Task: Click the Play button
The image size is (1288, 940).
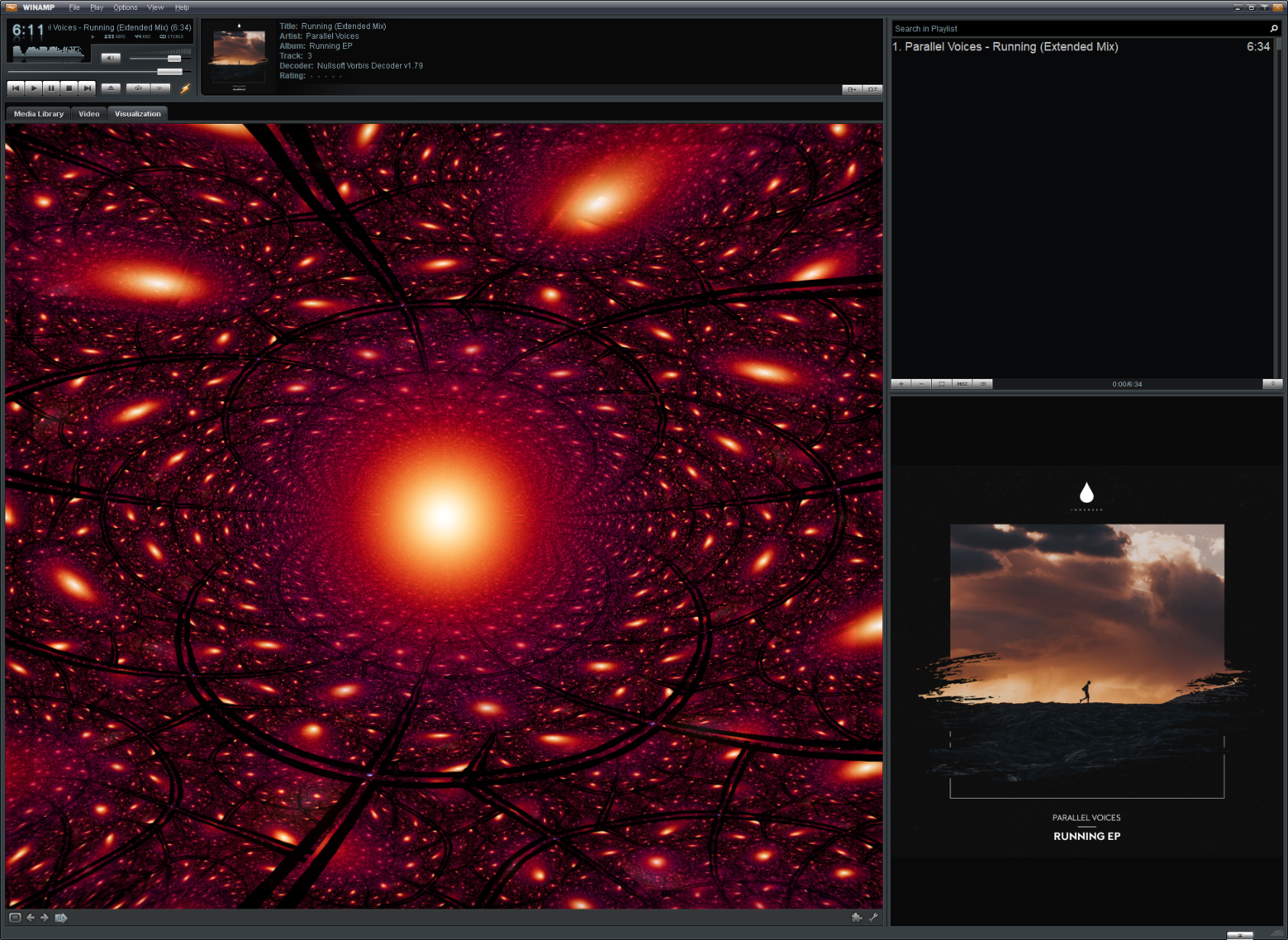Action: pos(34,88)
